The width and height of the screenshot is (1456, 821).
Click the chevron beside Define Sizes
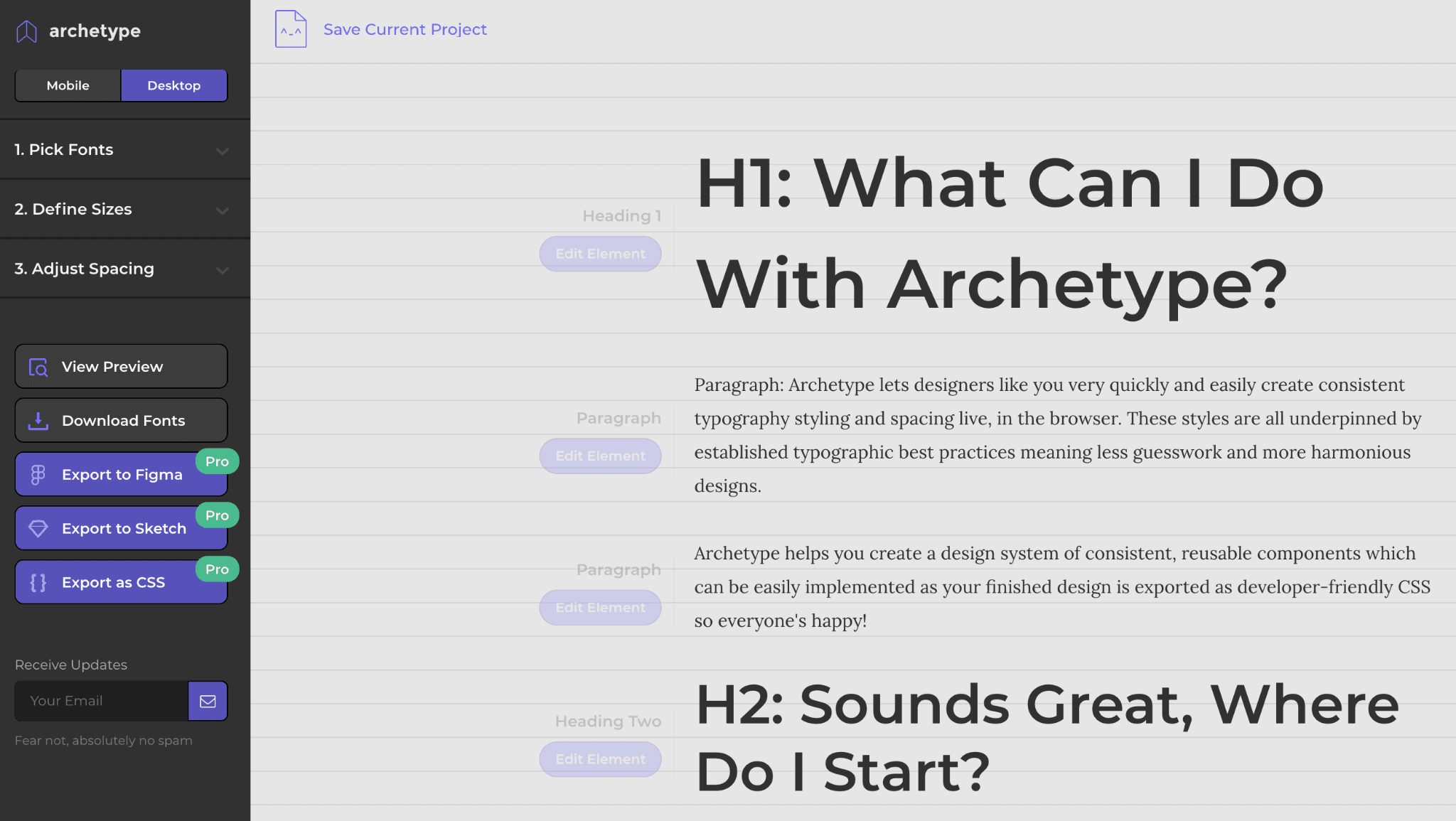(223, 210)
